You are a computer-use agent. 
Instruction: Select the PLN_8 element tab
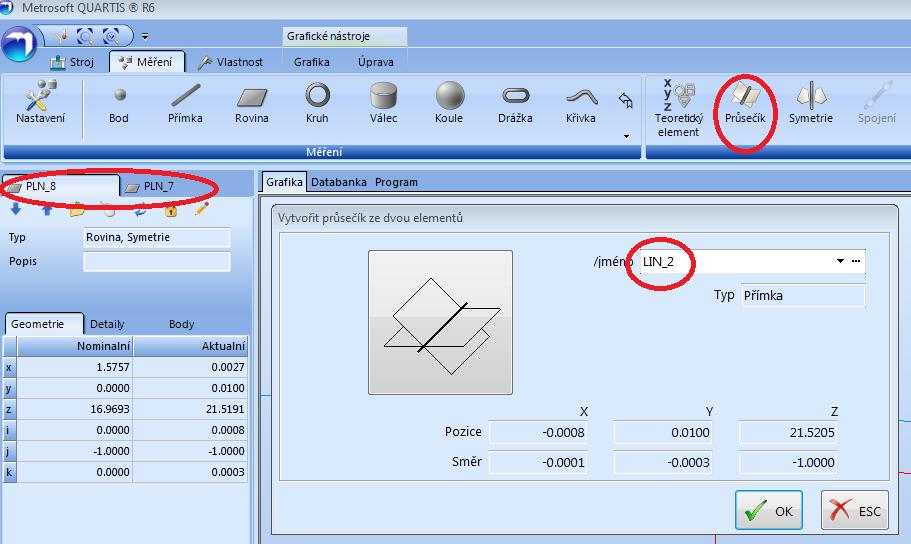61,186
